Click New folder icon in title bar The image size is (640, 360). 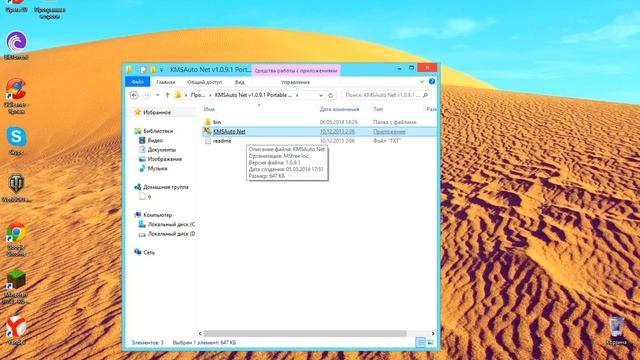153,69
